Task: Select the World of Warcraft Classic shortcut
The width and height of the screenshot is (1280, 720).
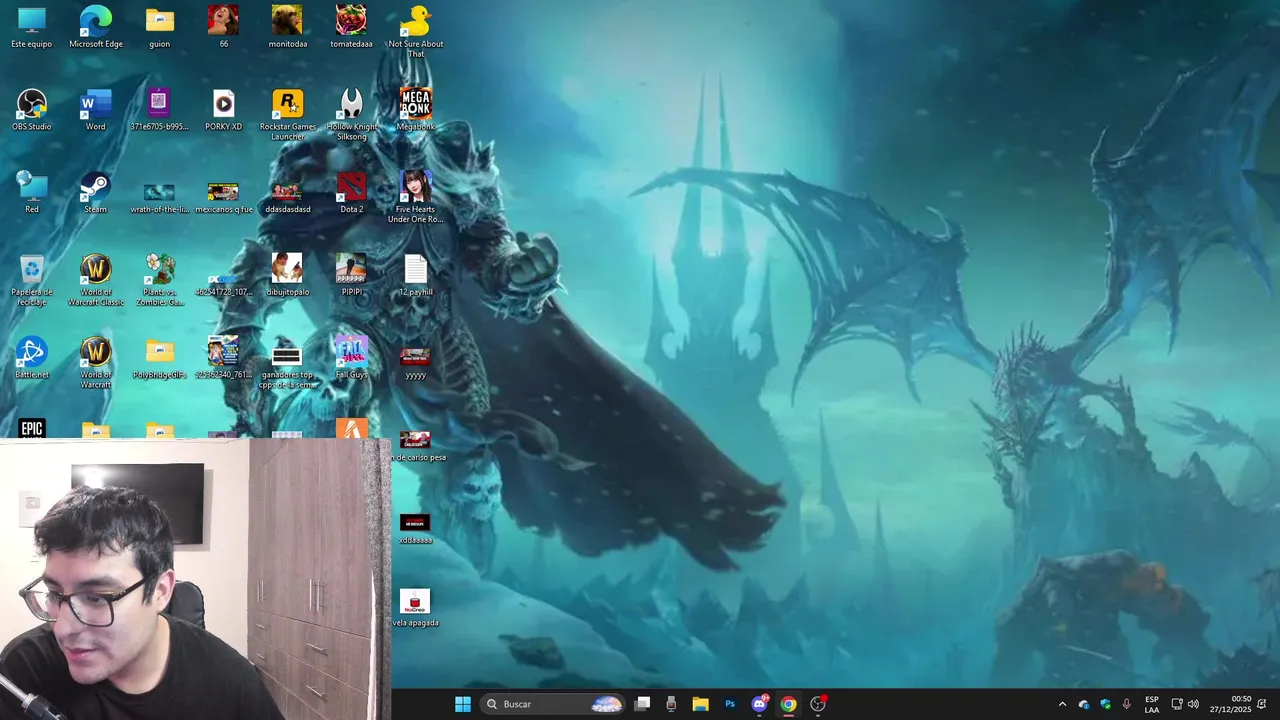Action: [x=95, y=280]
